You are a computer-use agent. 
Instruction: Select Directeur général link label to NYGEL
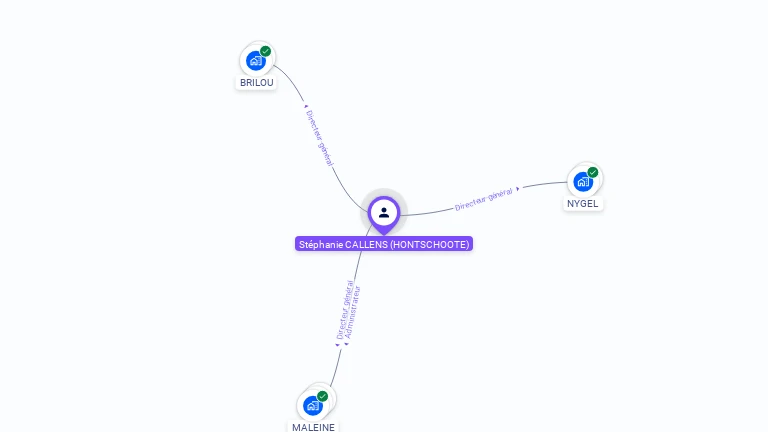(x=483, y=199)
